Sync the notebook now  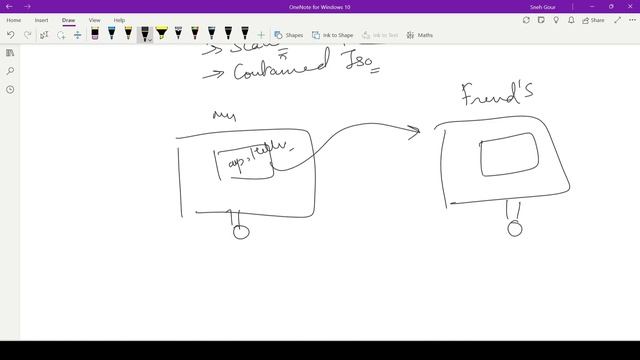click(x=526, y=20)
